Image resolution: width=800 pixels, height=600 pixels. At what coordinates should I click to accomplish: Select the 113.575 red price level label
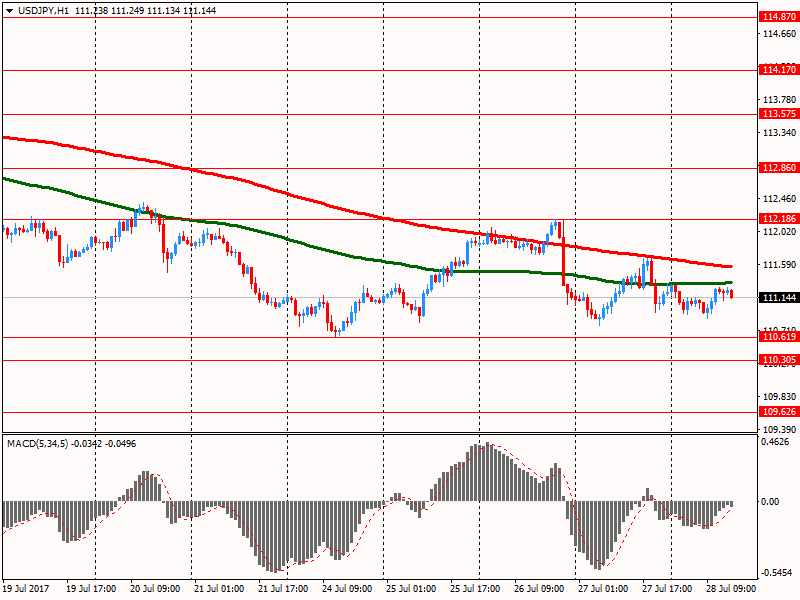779,114
